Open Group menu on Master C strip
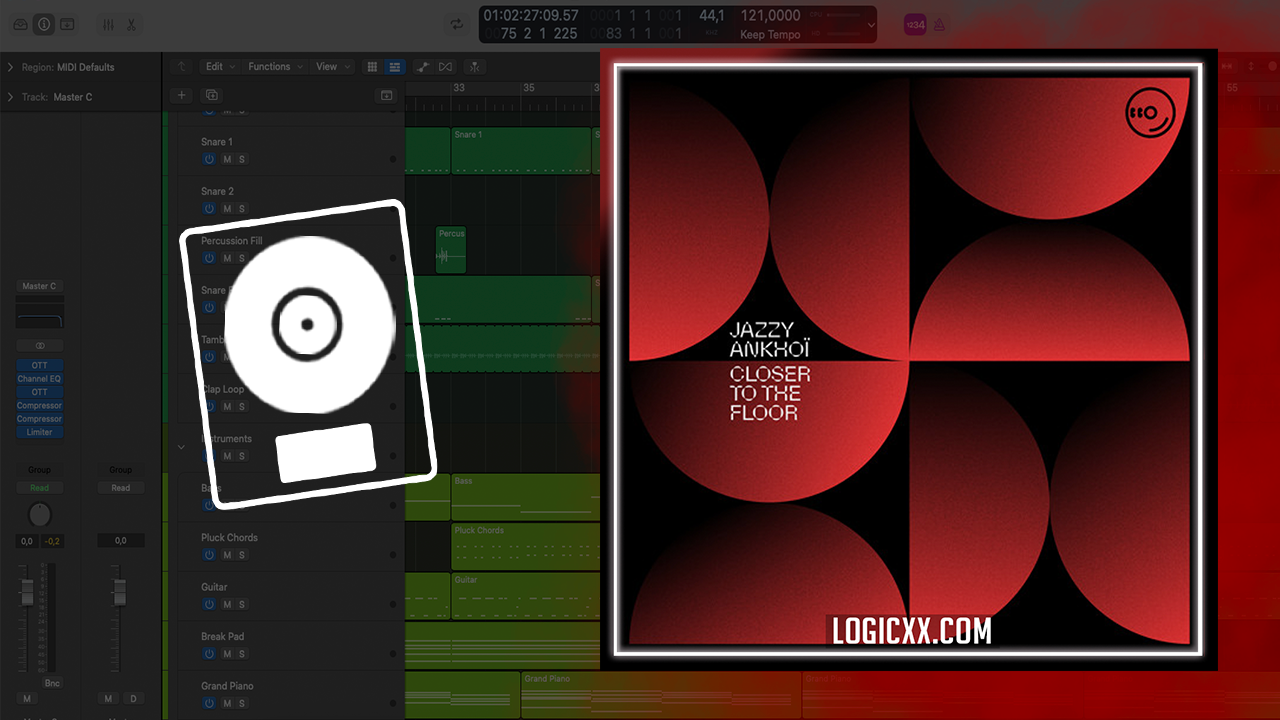 (x=39, y=470)
